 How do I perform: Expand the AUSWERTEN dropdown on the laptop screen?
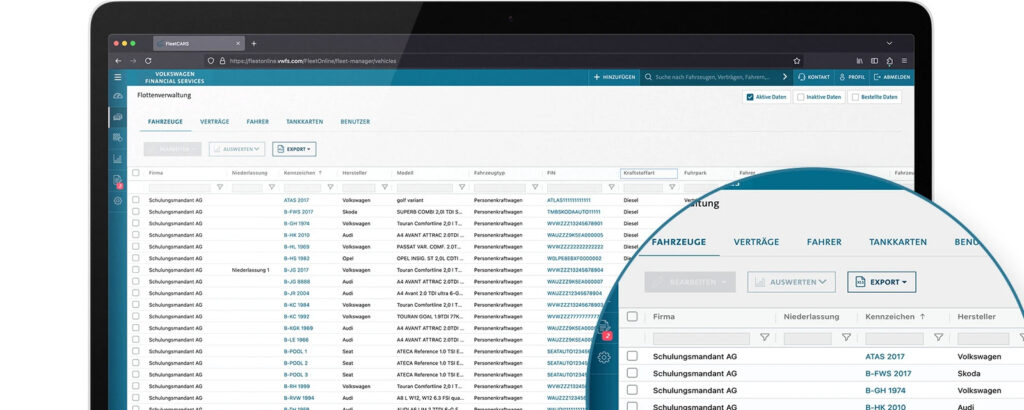pyautogui.click(x=237, y=150)
